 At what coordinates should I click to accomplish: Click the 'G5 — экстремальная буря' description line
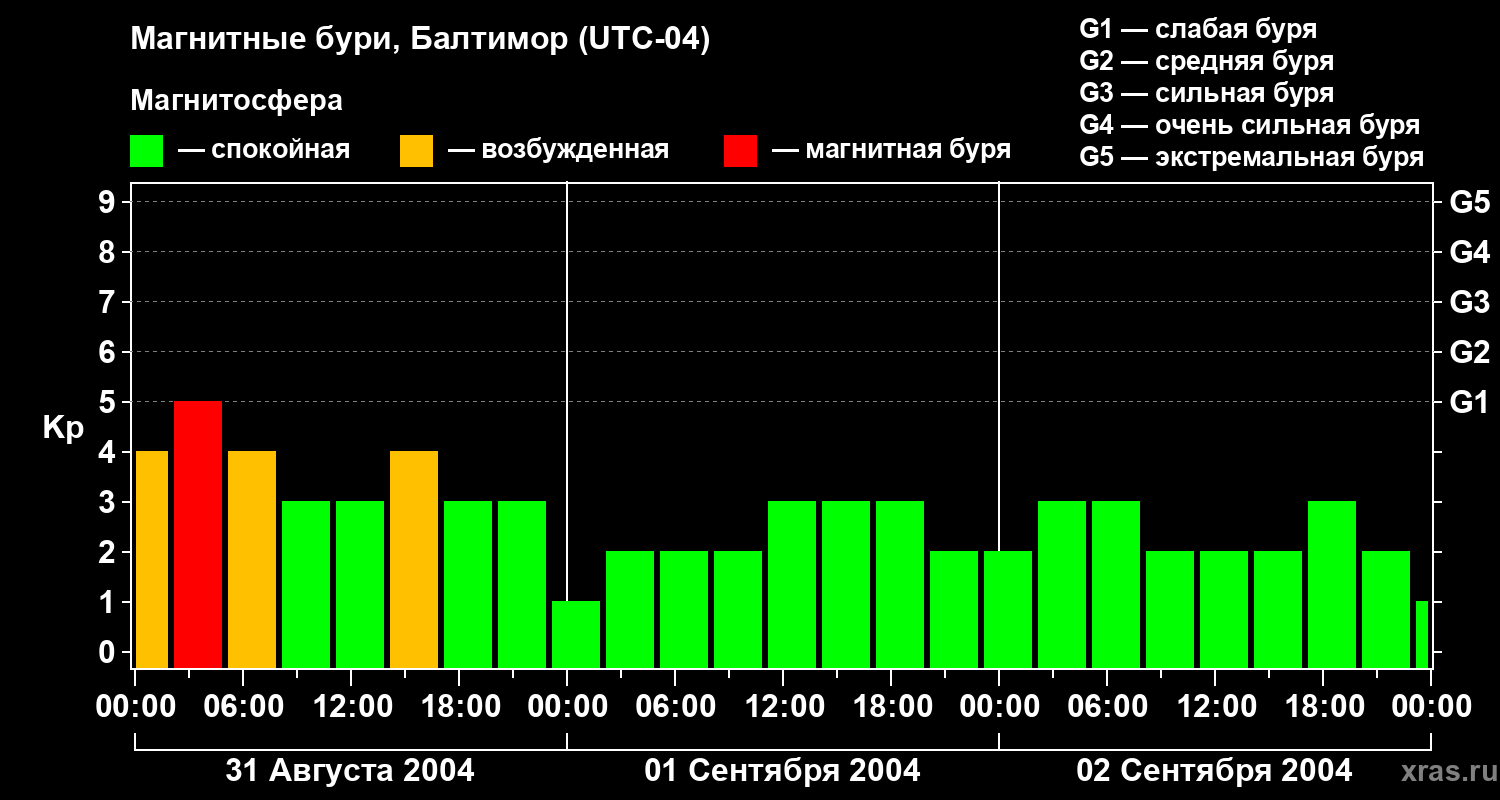[1251, 157]
